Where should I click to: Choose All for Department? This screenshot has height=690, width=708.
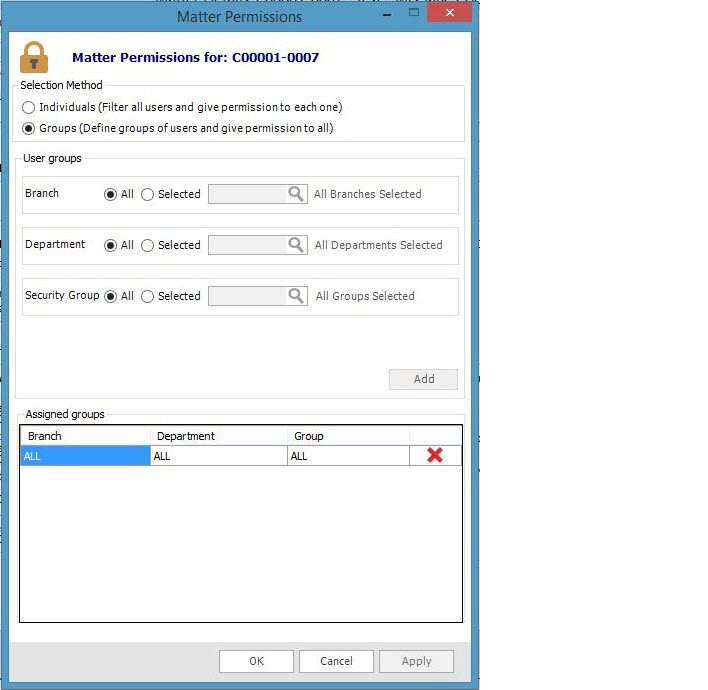click(x=111, y=245)
